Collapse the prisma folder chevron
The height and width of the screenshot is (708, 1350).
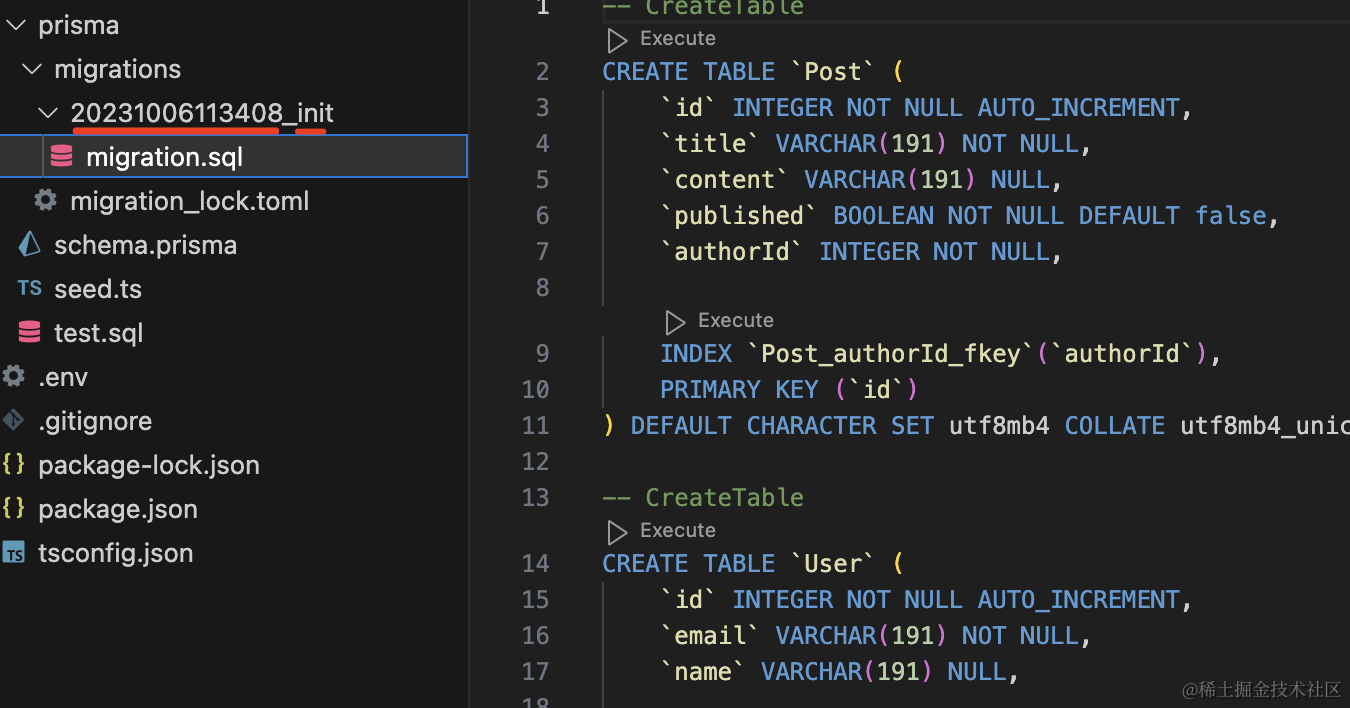[x=16, y=25]
